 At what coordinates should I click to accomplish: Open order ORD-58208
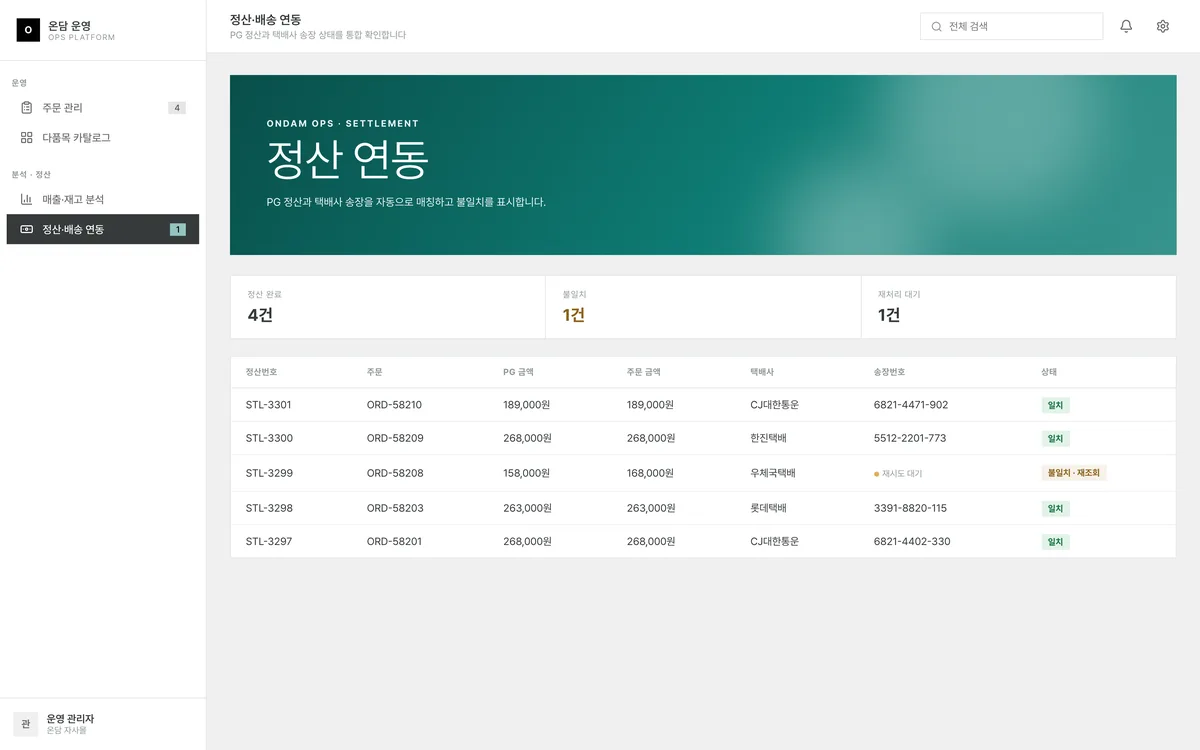395,473
